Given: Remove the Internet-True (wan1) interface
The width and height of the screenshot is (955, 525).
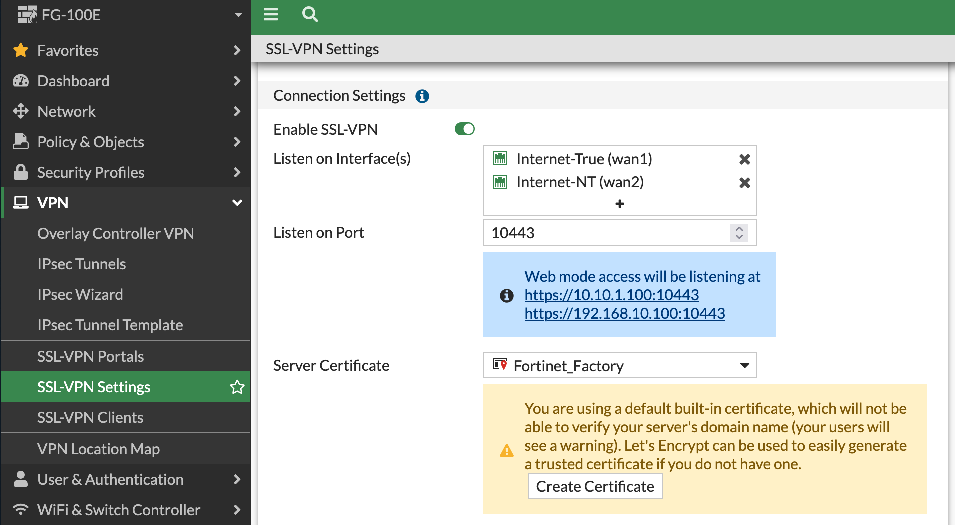Looking at the screenshot, I should [744, 159].
